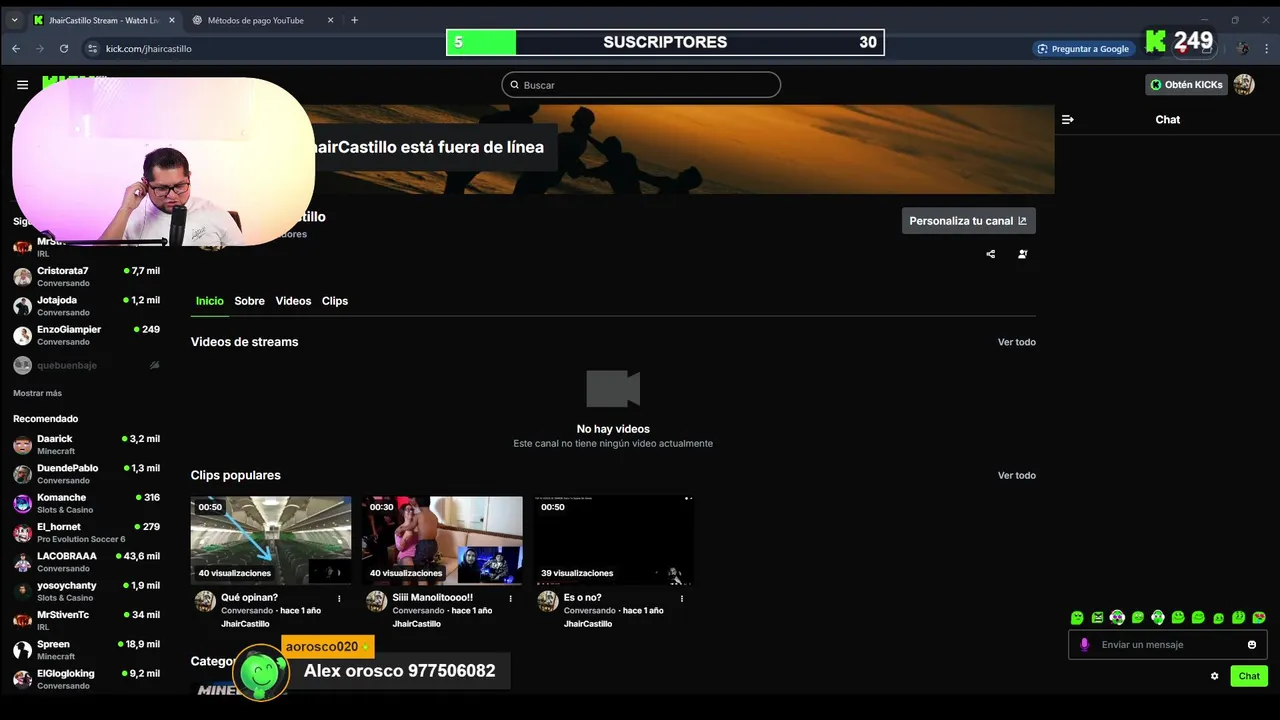The height and width of the screenshot is (720, 1280).
Task: Click the Qué opinan? clip title
Action: 249,598
